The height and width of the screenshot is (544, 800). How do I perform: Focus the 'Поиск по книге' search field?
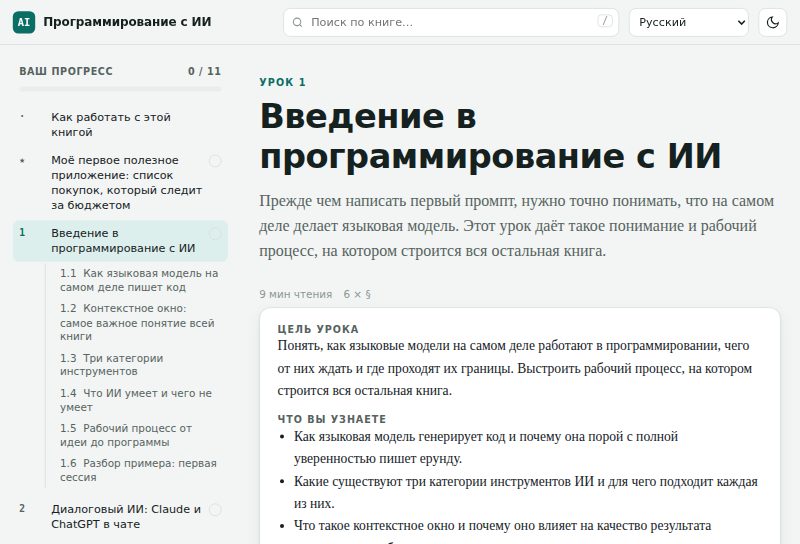coord(451,22)
